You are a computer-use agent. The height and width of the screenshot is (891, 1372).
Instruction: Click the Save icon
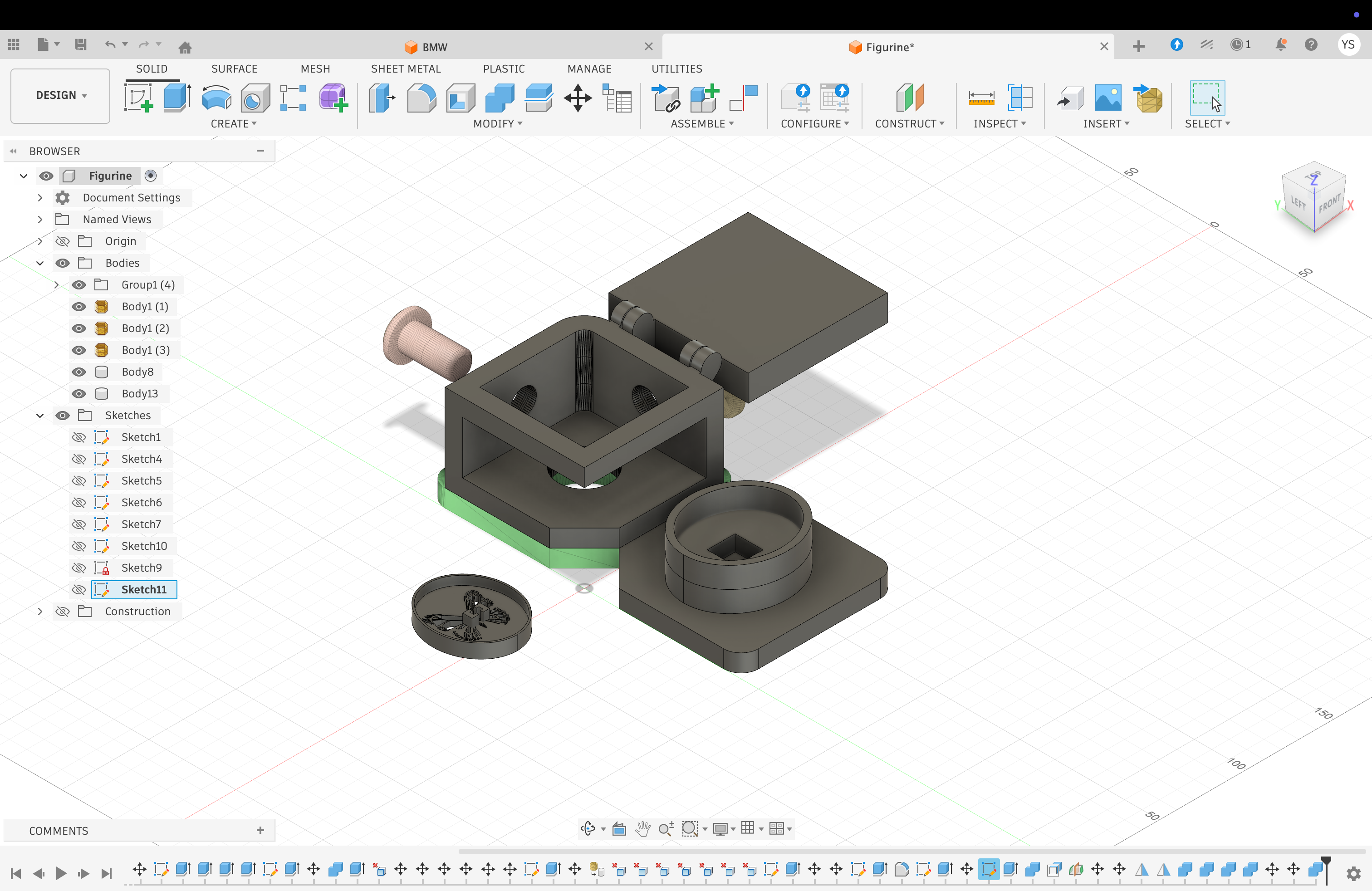81,44
